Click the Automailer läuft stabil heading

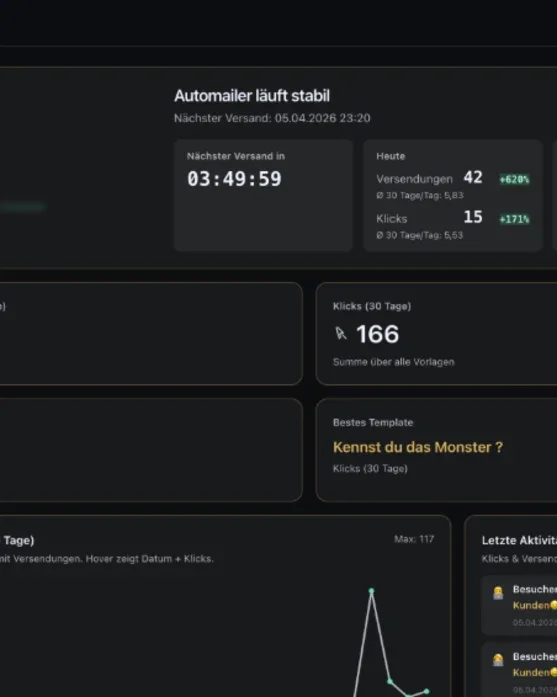pyautogui.click(x=252, y=96)
